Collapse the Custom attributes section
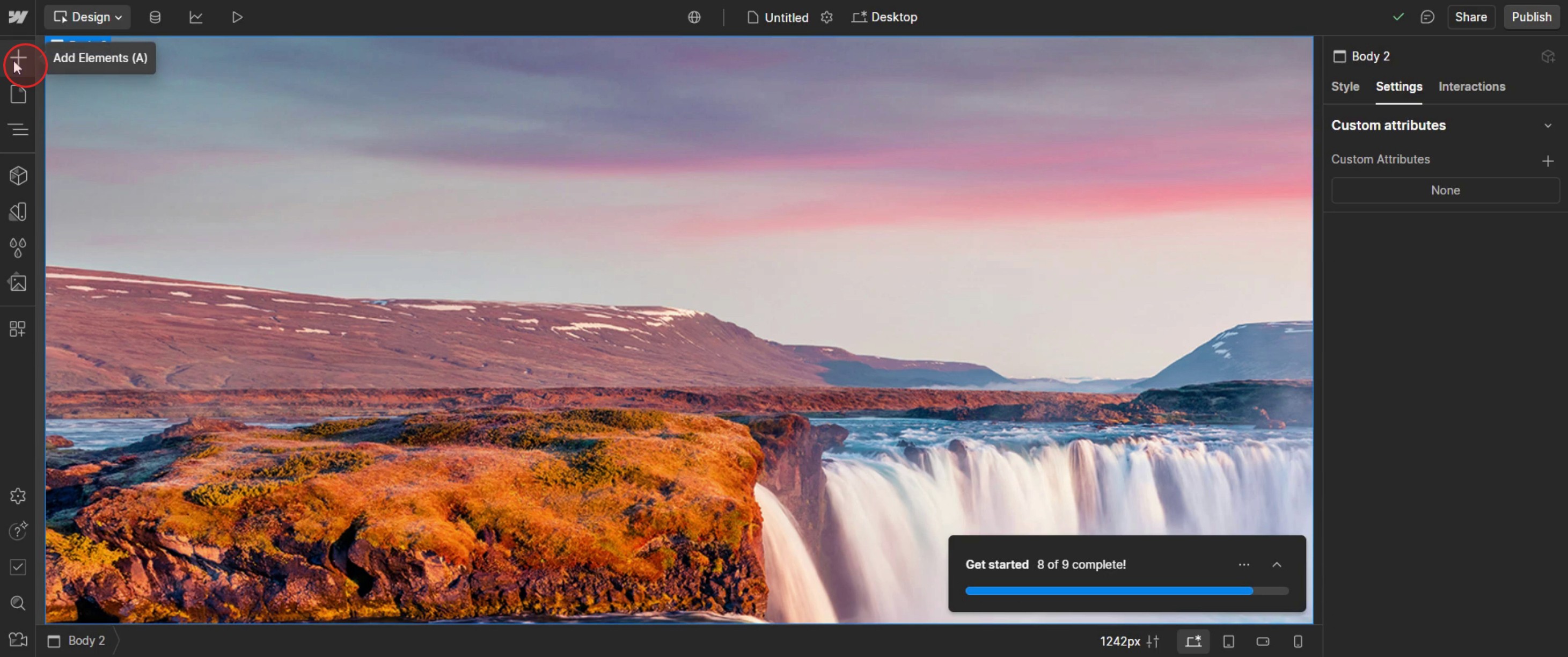Viewport: 1568px width, 657px height. coord(1547,126)
